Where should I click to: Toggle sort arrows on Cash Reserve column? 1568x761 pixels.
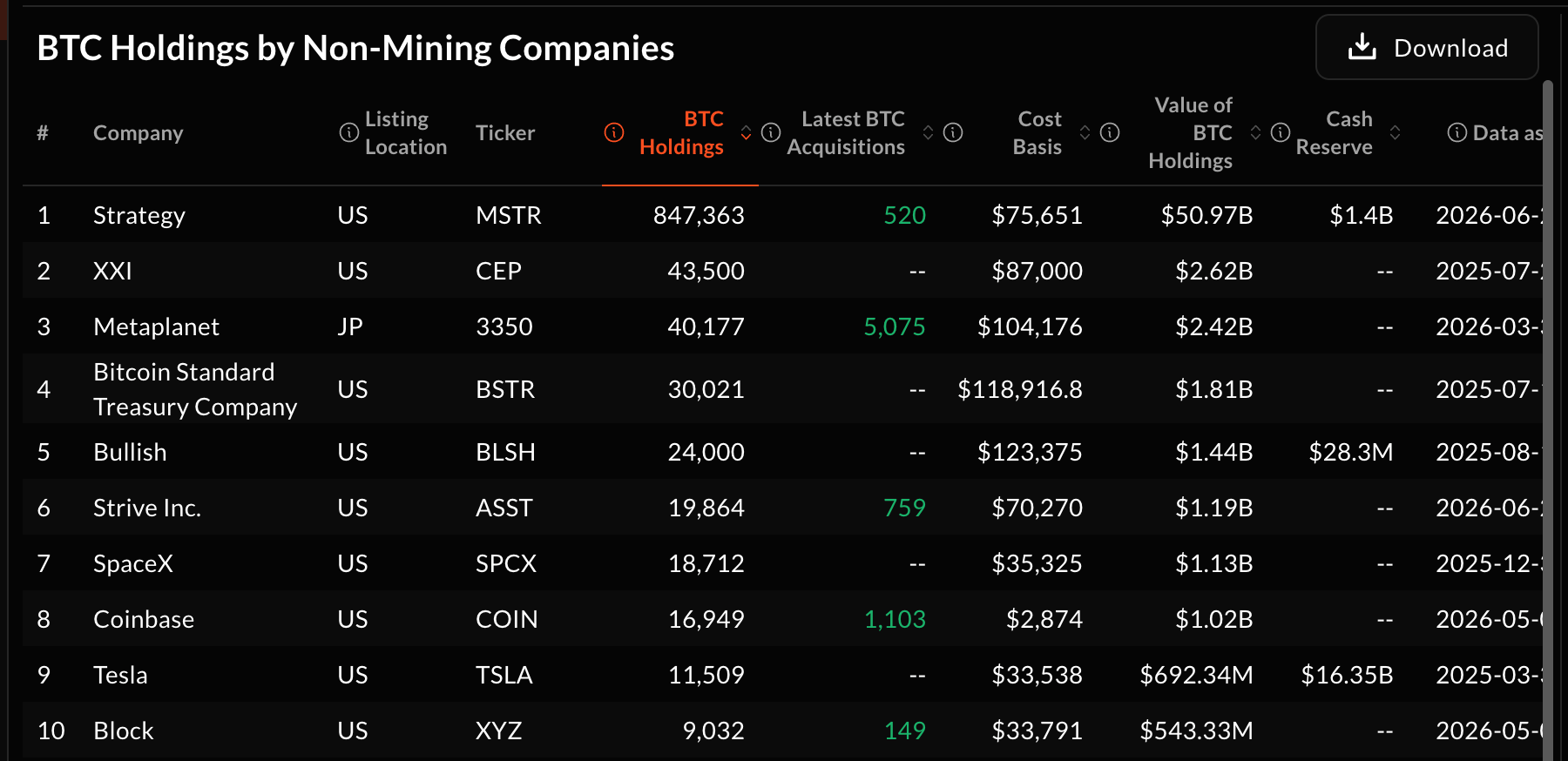coord(1395,132)
